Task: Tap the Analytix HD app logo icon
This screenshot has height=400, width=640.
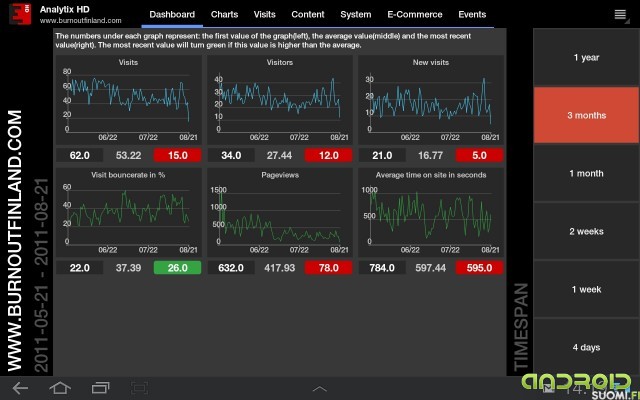Action: pyautogui.click(x=20, y=13)
